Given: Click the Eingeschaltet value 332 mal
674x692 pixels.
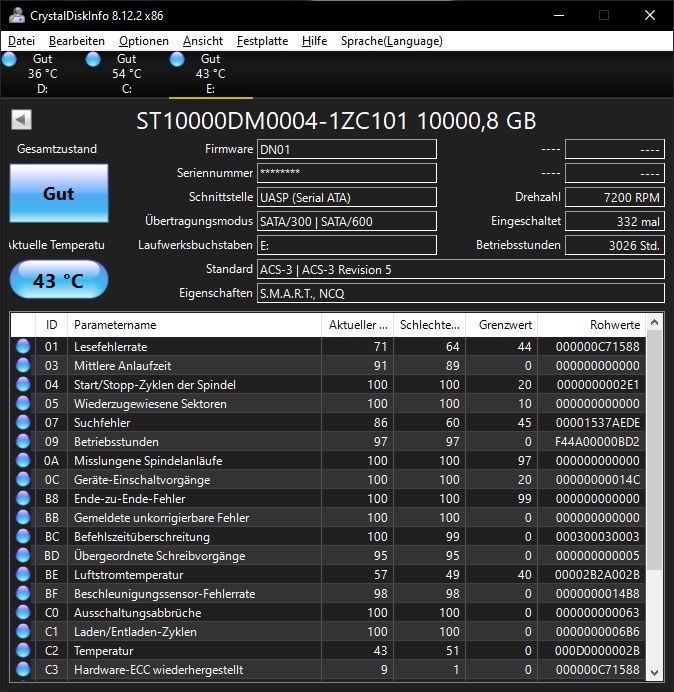Looking at the screenshot, I should (615, 221).
